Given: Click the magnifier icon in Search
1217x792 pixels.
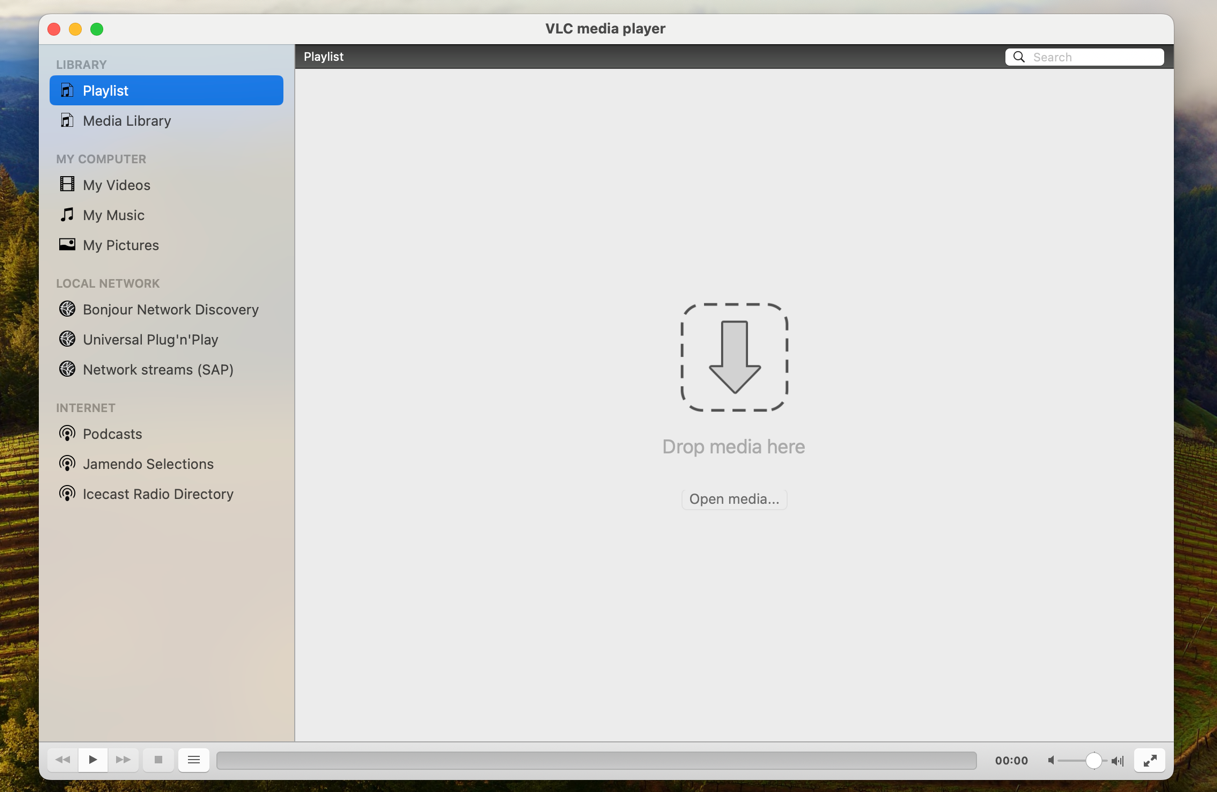Looking at the screenshot, I should (x=1019, y=57).
